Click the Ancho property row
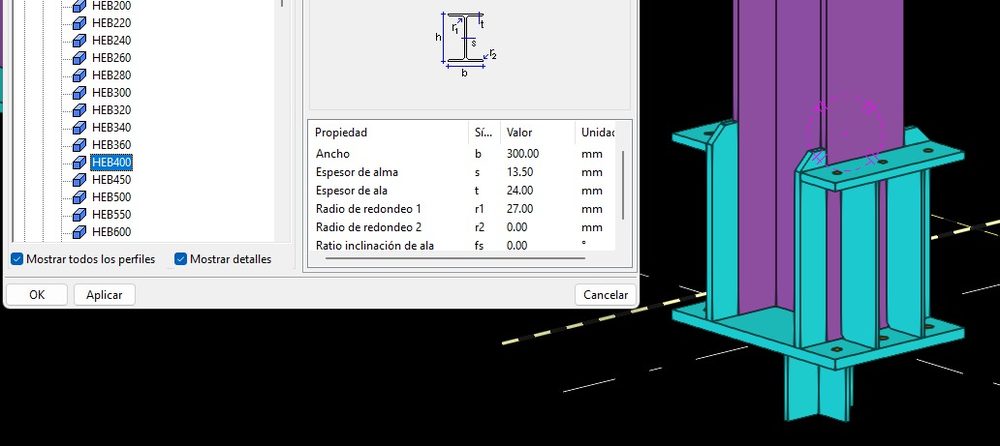This screenshot has width=1000, height=446. coord(462,154)
